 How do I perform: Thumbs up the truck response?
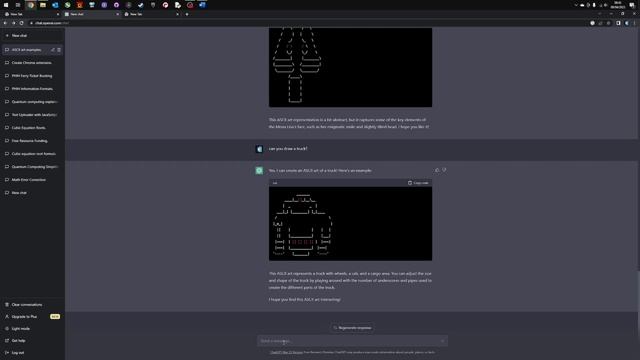click(437, 170)
